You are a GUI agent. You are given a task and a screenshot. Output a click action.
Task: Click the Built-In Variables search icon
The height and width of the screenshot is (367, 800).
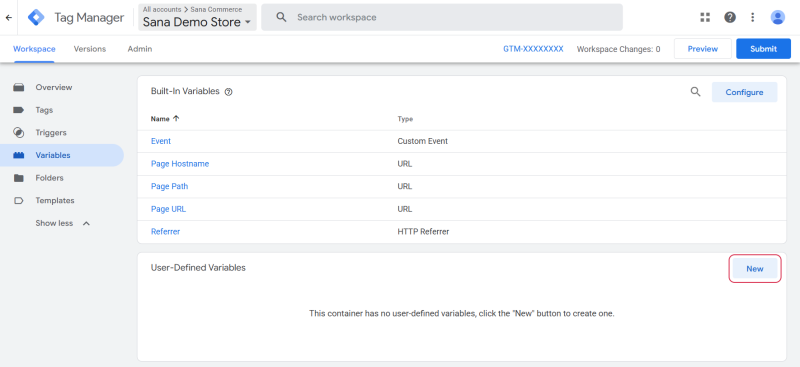point(695,92)
